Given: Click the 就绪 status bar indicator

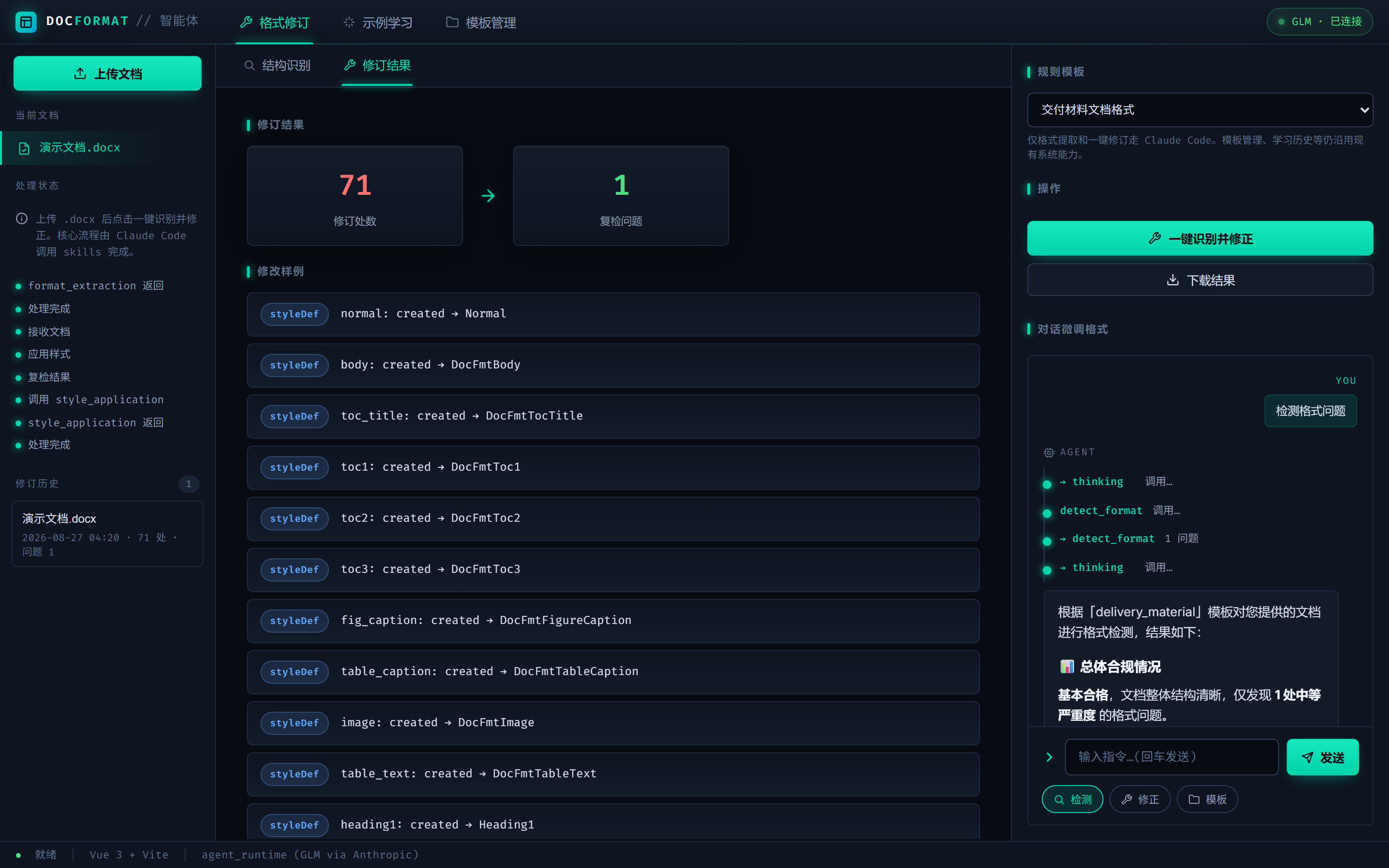Looking at the screenshot, I should click(36, 855).
